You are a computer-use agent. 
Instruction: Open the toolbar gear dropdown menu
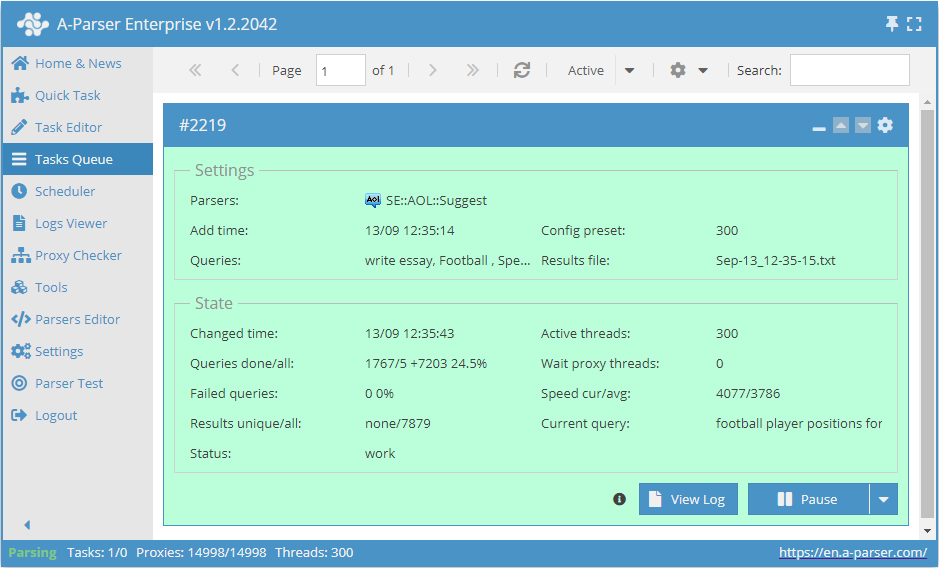(689, 70)
